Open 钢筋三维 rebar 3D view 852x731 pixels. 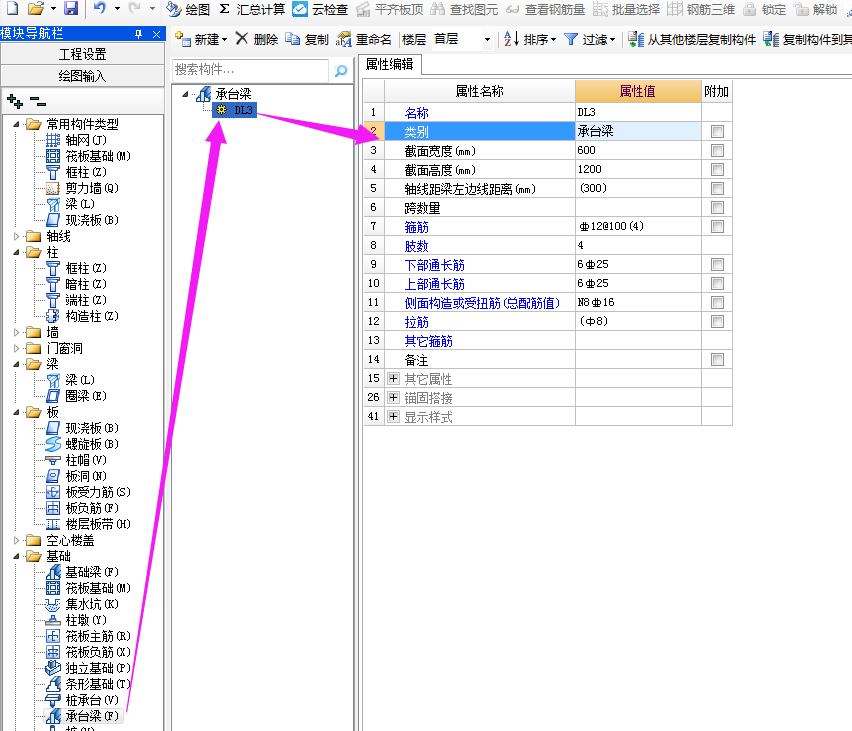(701, 9)
